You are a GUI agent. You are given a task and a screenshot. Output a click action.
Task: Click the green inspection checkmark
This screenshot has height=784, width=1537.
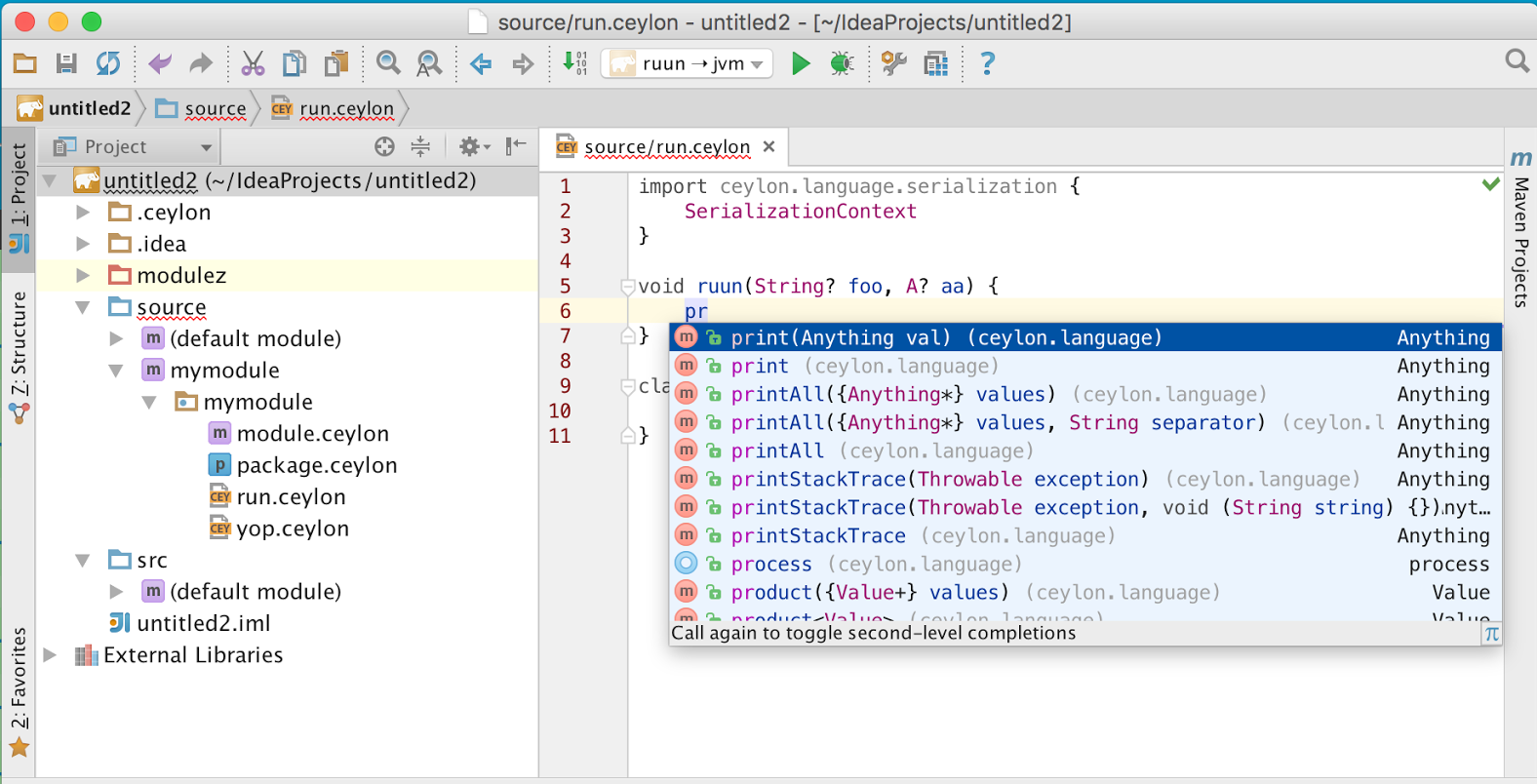(1490, 184)
